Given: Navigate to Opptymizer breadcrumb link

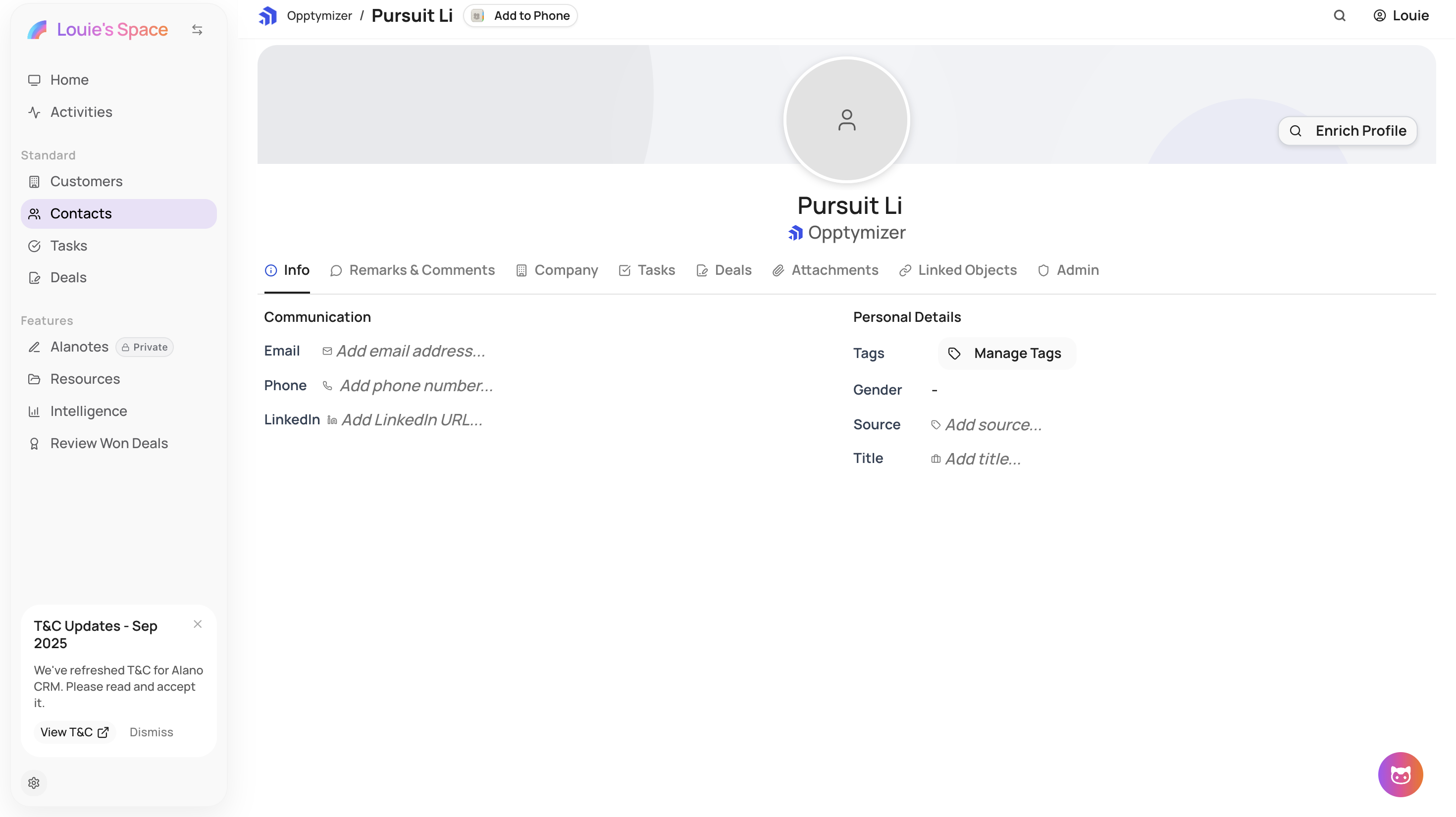Looking at the screenshot, I should point(319,16).
